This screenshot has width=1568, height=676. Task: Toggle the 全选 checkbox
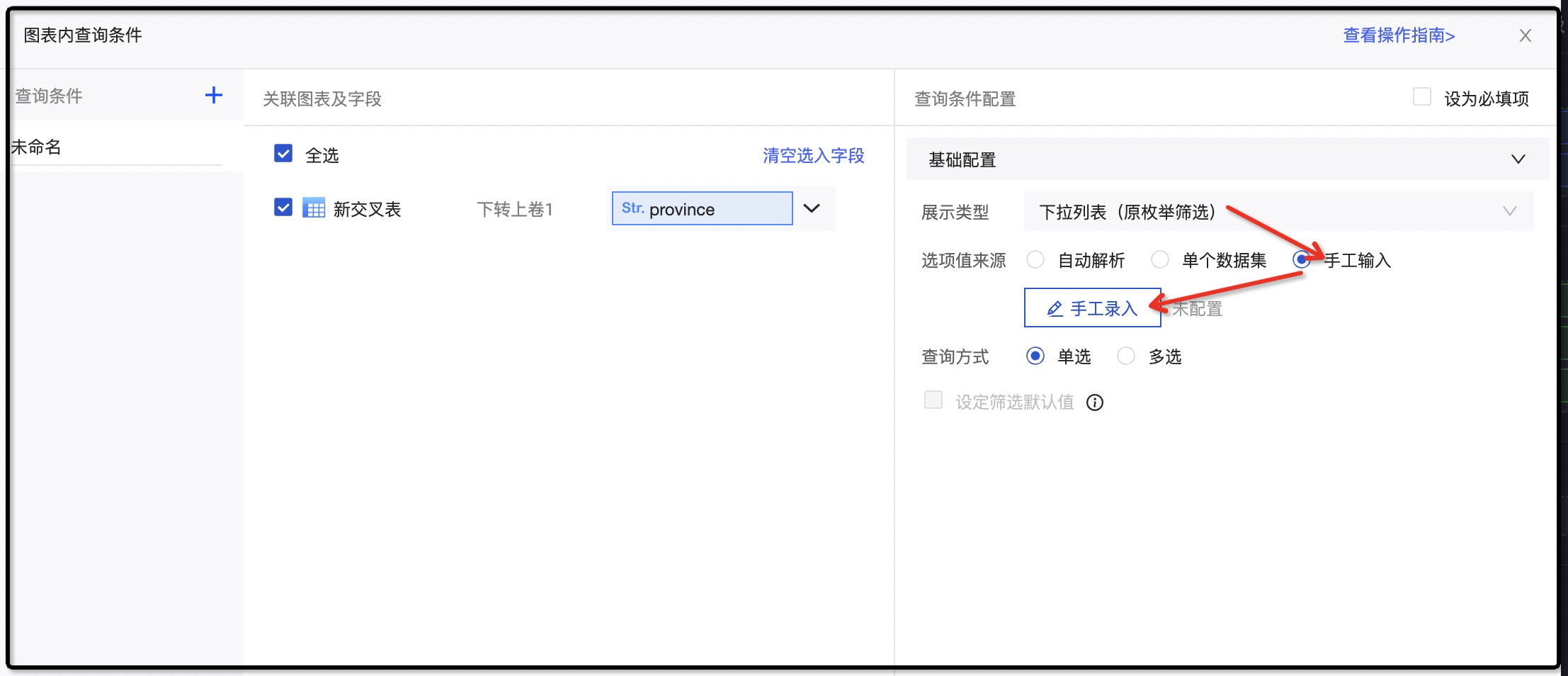[x=283, y=154]
